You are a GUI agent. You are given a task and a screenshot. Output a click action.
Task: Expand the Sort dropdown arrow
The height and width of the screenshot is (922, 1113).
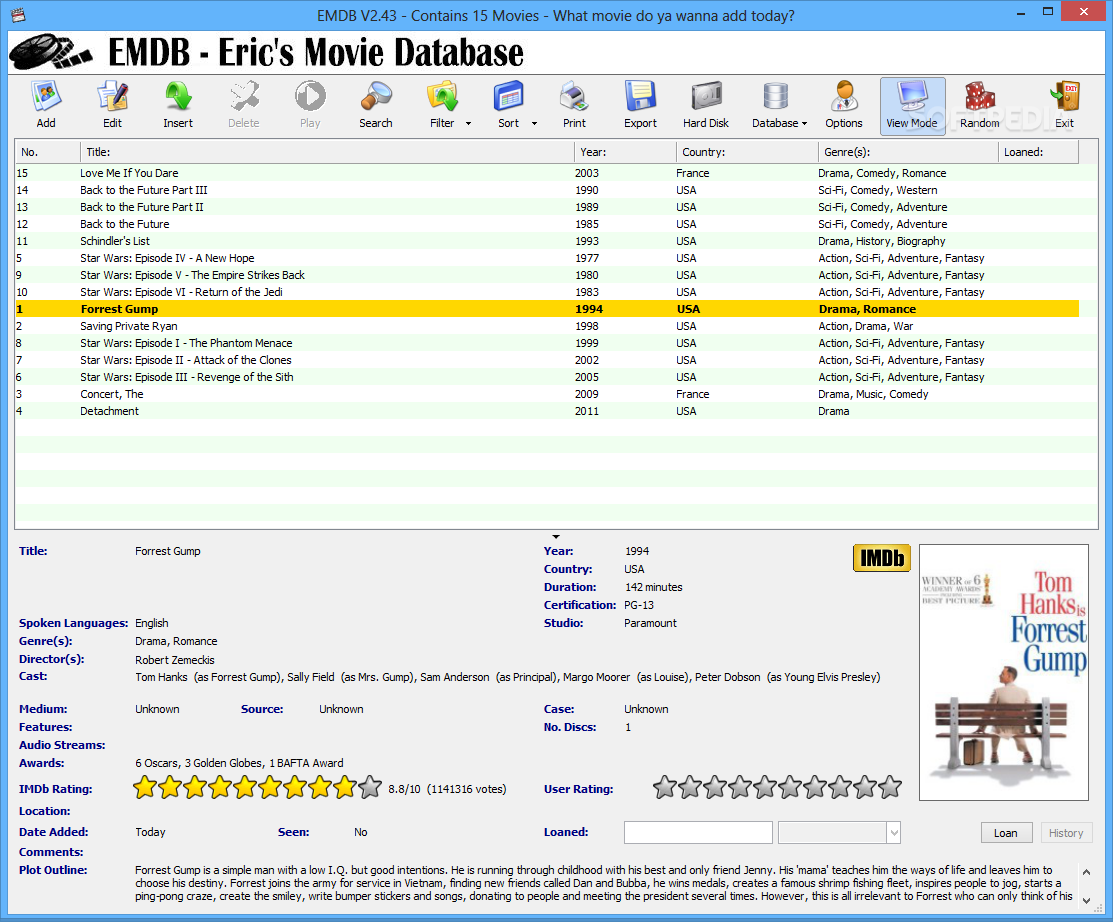pos(534,124)
